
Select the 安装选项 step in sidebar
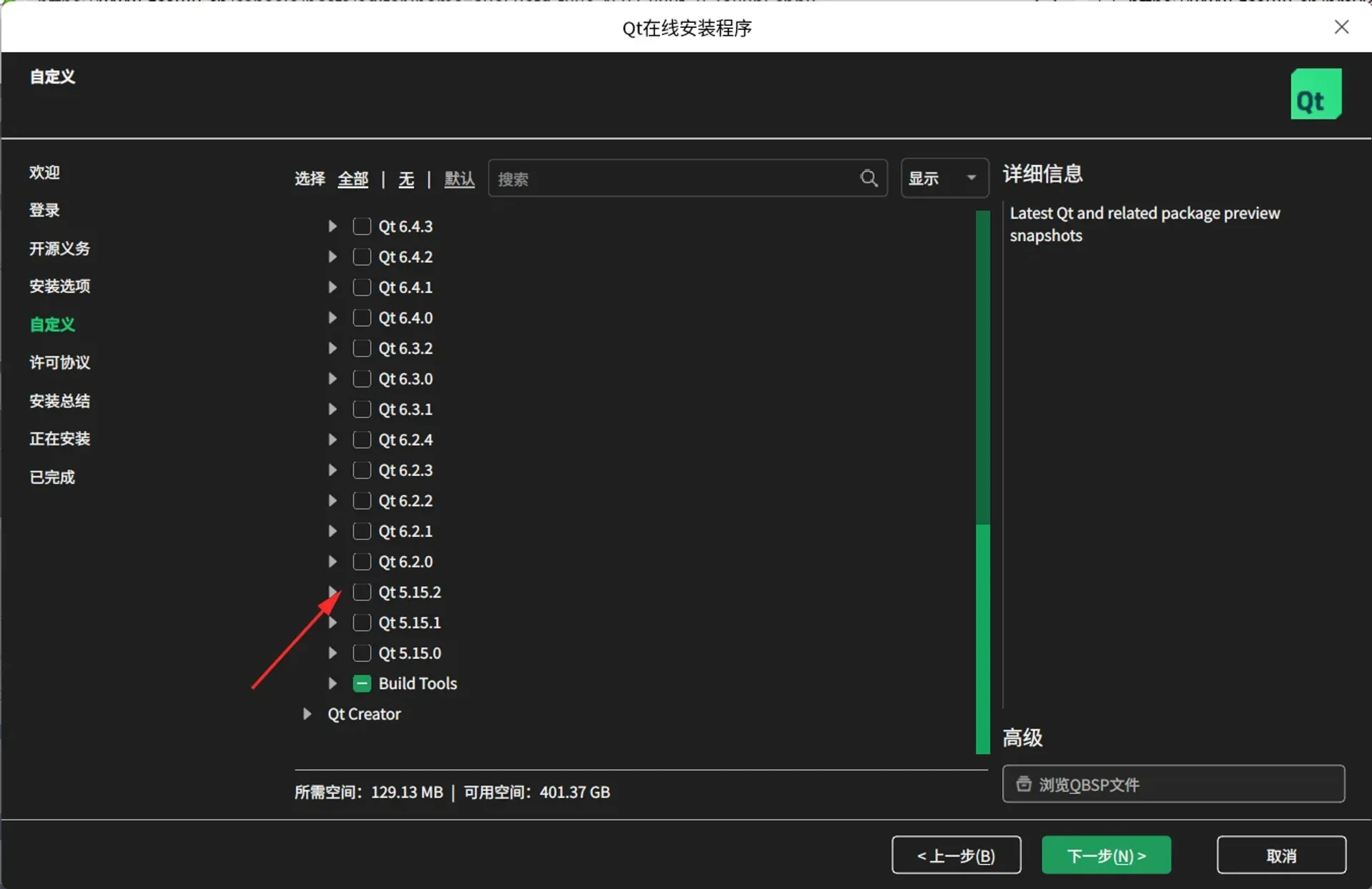pos(59,286)
